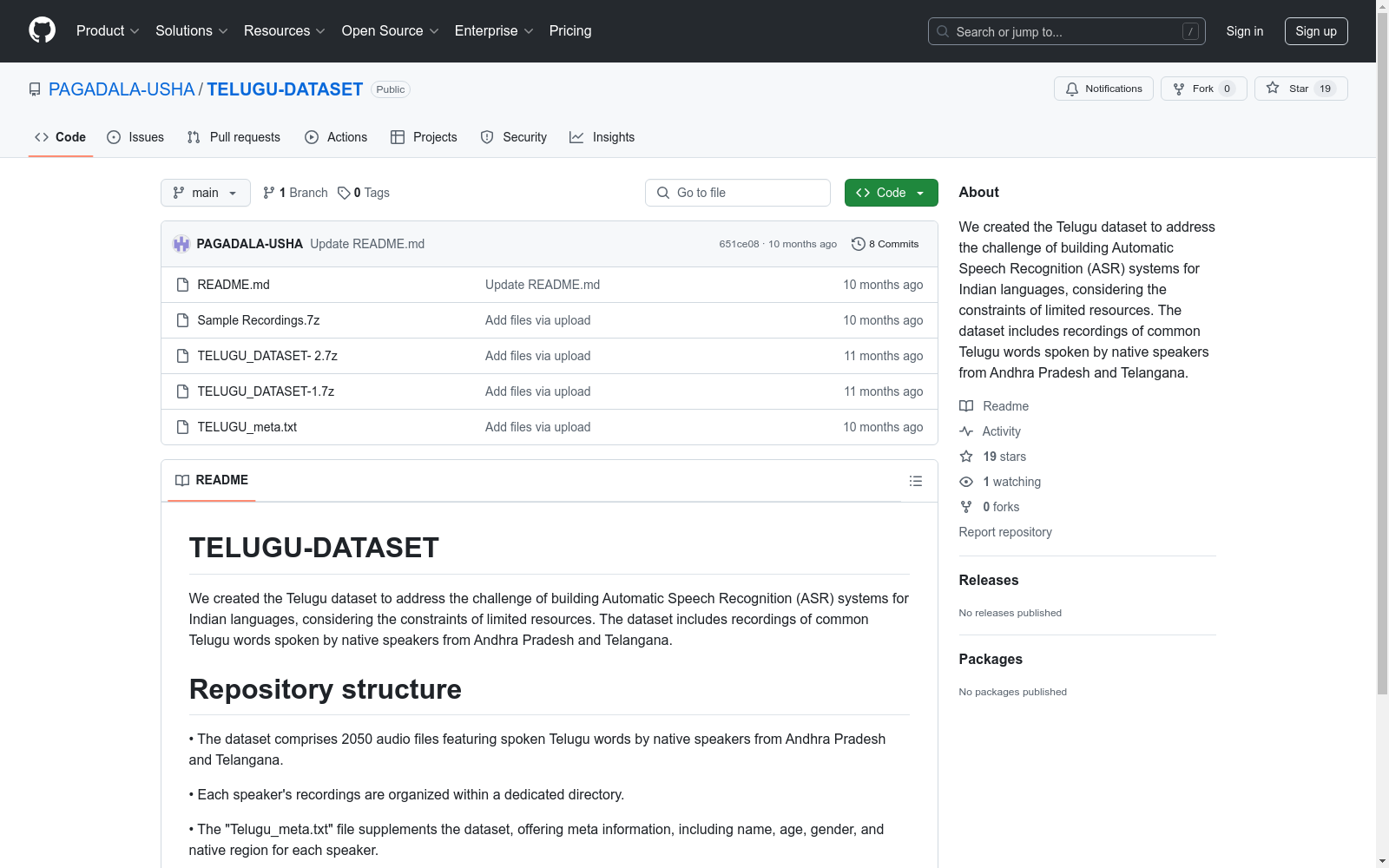This screenshot has width=1389, height=868.
Task: Expand the Resources menu
Action: point(285,30)
